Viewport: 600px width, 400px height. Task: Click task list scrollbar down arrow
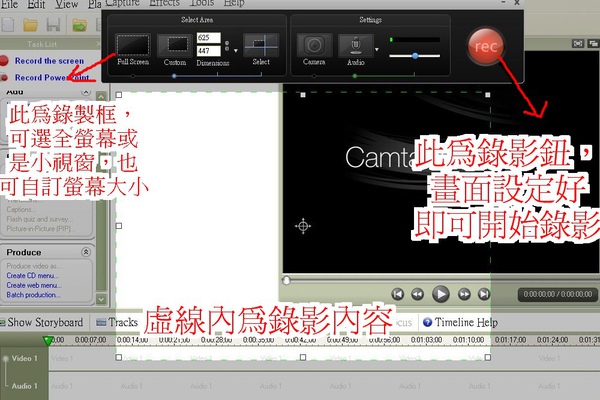[101, 299]
